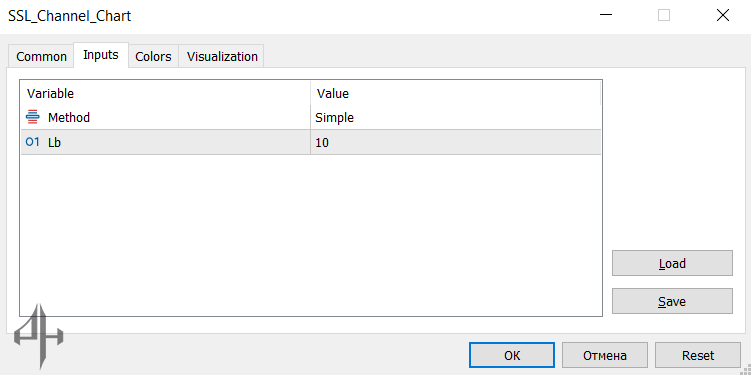Open the Colors tab
Screen dimensions: 751x375
(153, 57)
